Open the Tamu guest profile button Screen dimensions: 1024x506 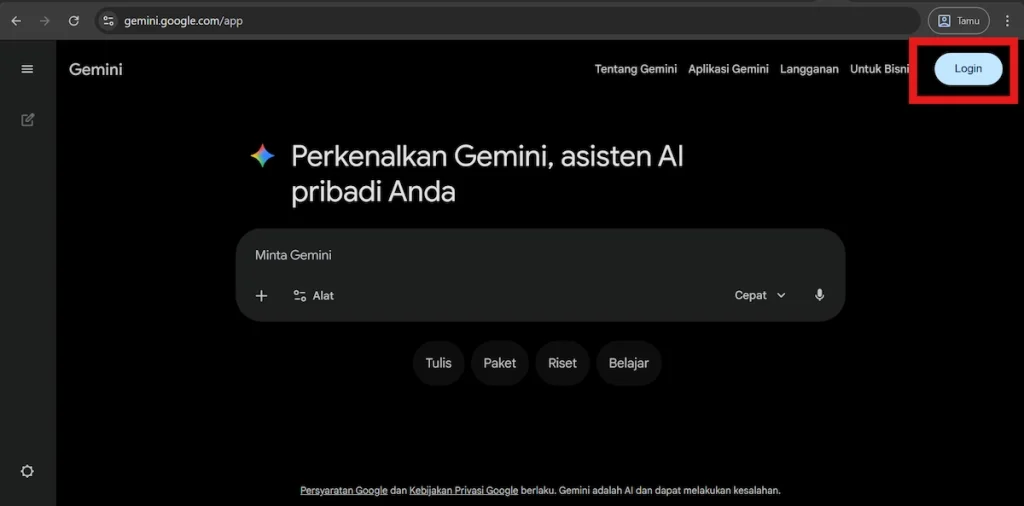coord(958,21)
